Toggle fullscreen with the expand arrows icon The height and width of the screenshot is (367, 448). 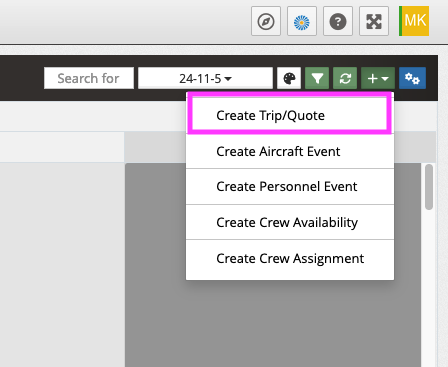point(374,21)
